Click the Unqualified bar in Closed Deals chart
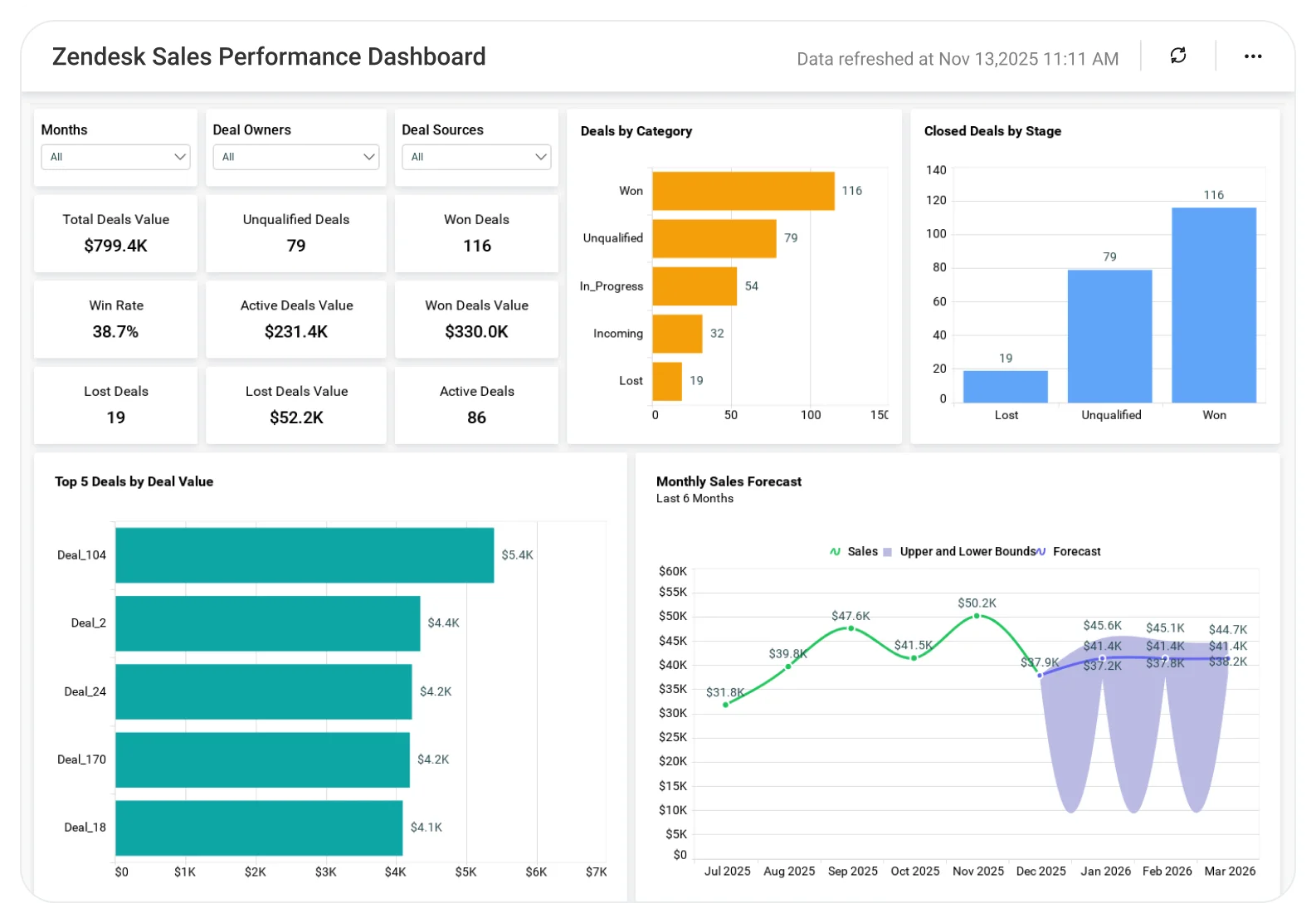The height and width of the screenshot is (923, 1316). pos(1109,336)
